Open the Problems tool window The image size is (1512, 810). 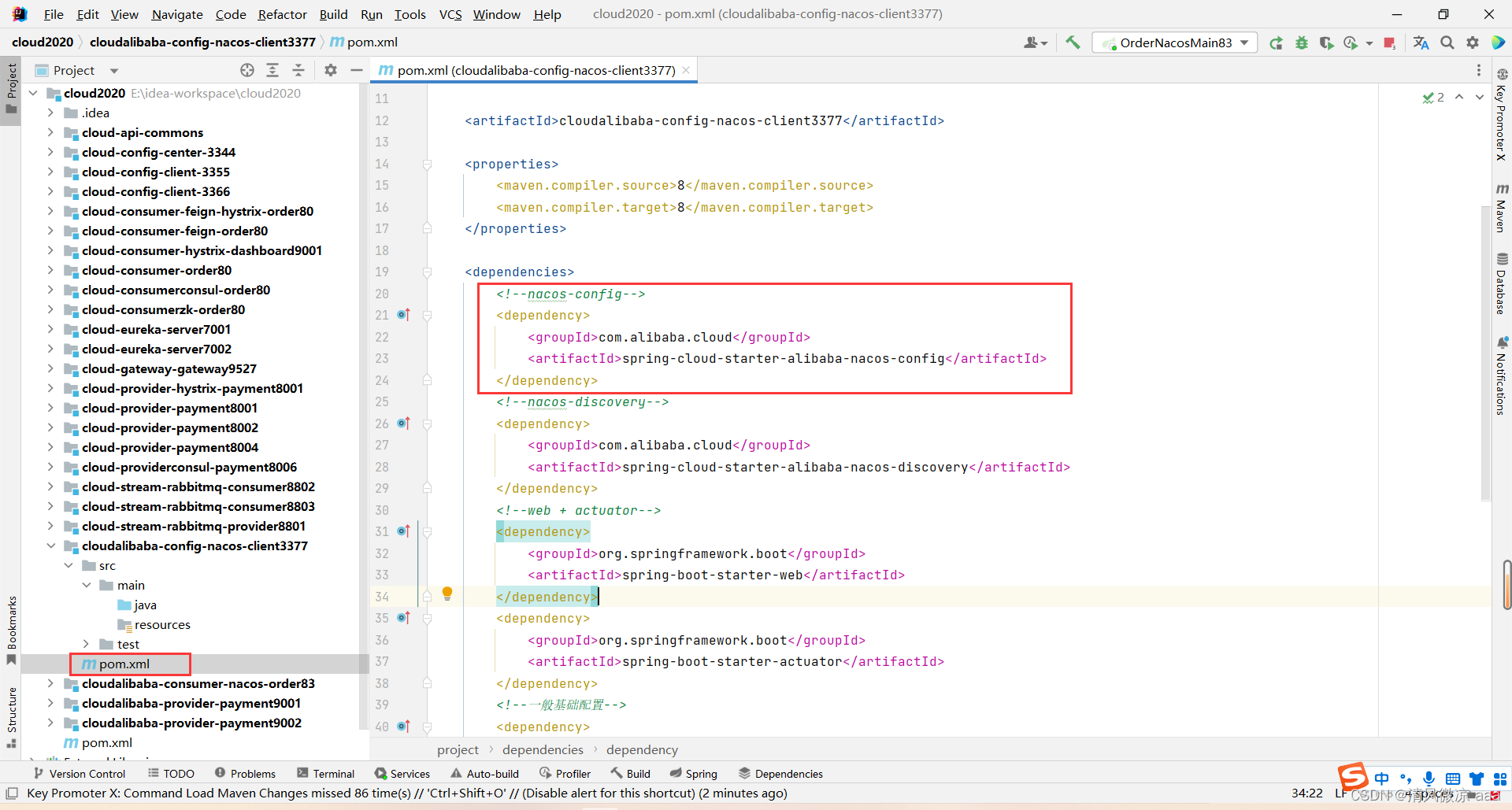point(245,774)
